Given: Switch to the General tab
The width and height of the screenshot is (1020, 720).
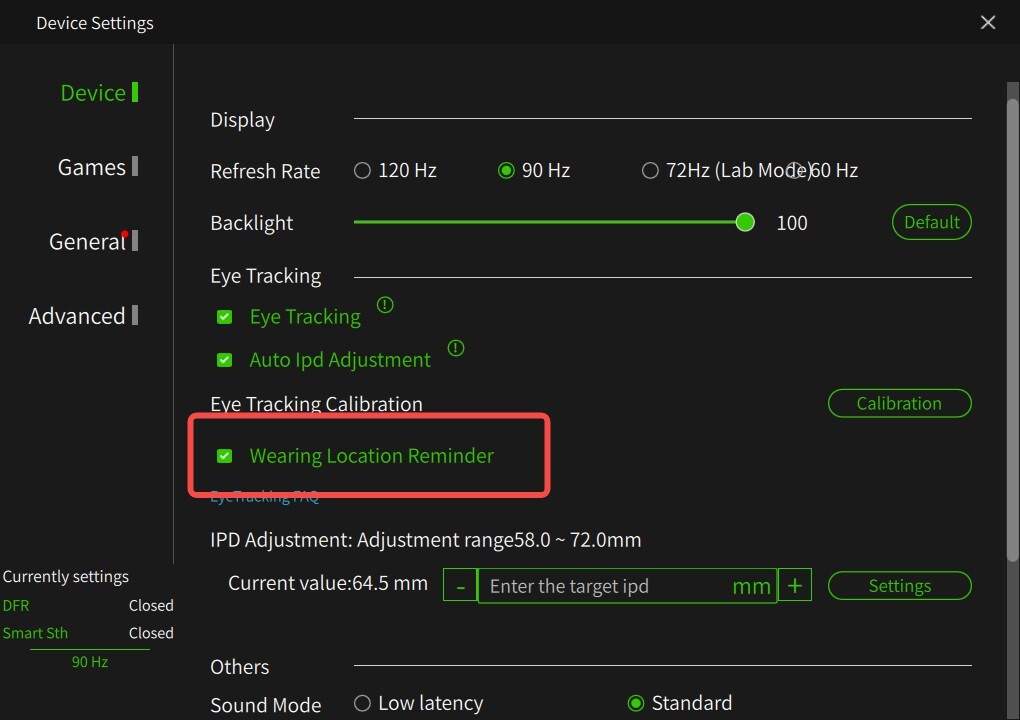Looking at the screenshot, I should [87, 242].
